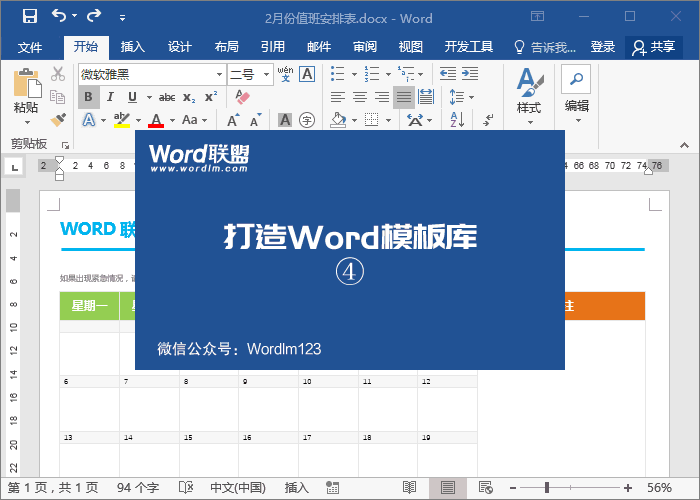700x500 pixels.
Task: Switch to the 布局 ribbon tab
Action: point(226,46)
